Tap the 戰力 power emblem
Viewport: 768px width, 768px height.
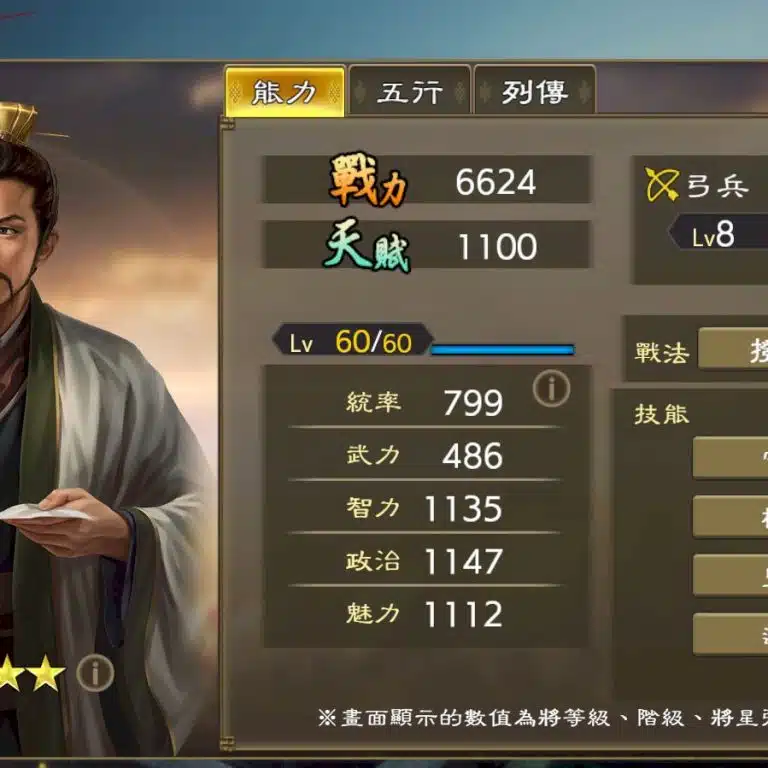click(x=368, y=180)
